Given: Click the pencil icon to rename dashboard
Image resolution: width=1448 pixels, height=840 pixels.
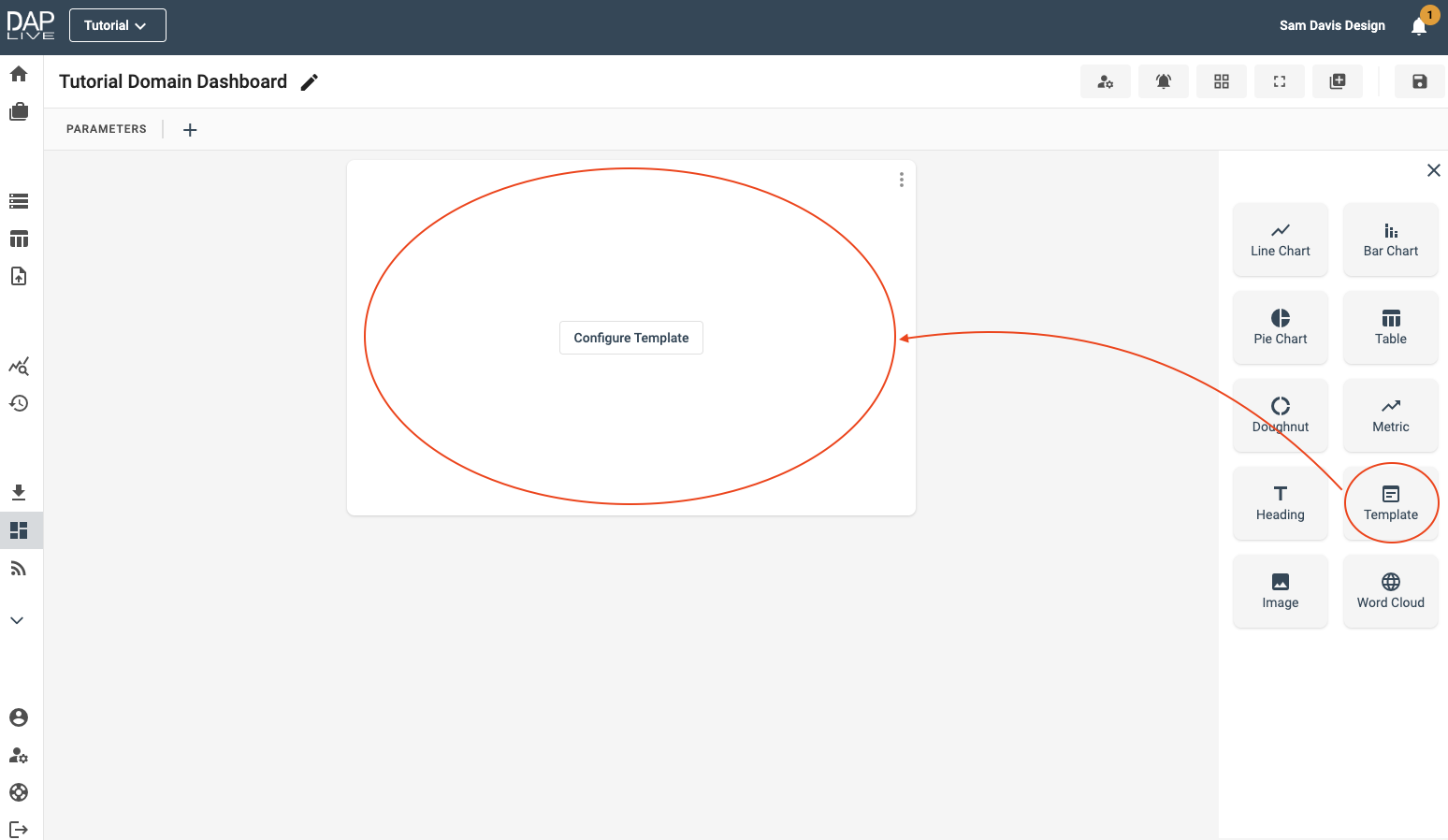Looking at the screenshot, I should click(x=310, y=82).
